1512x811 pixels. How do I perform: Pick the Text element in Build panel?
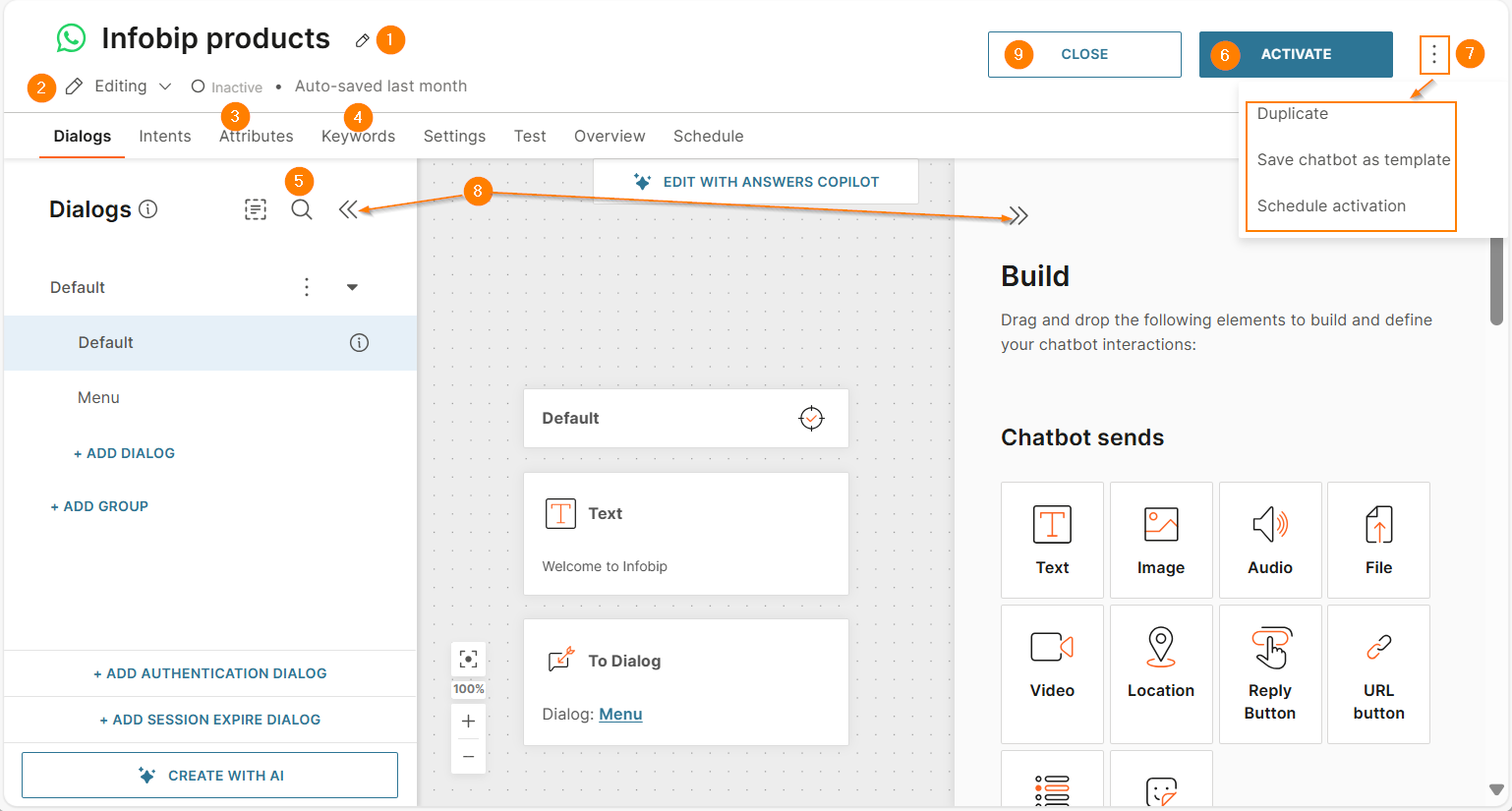coord(1052,540)
